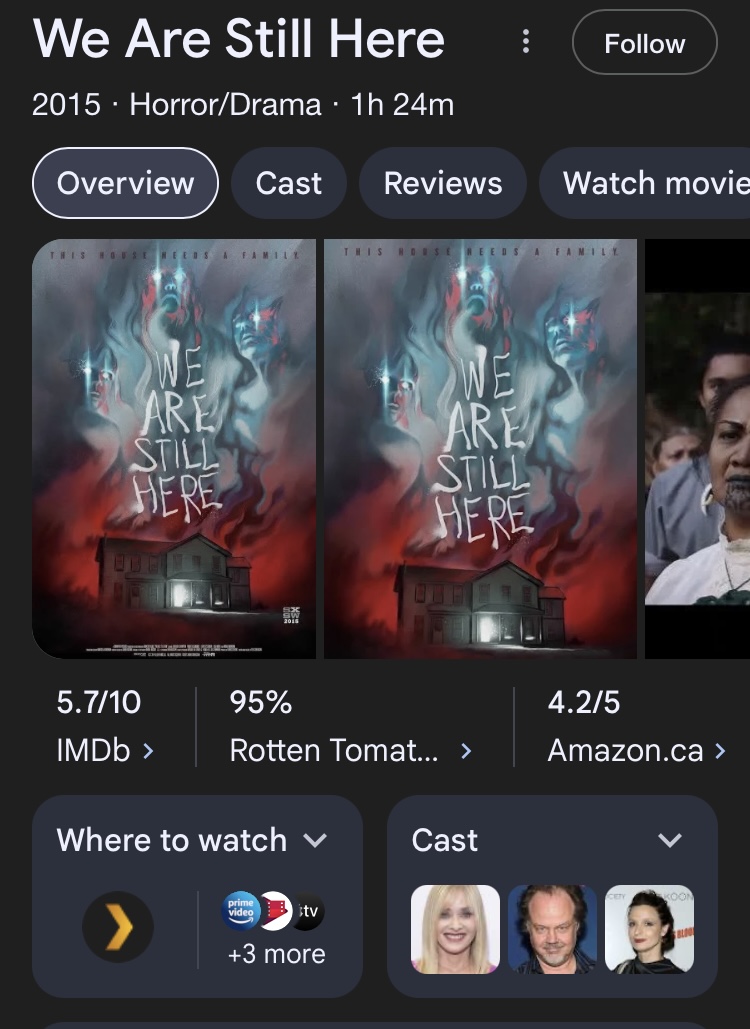Tap the Plex streaming service icon
This screenshot has height=1029, width=750.
pyautogui.click(x=118, y=927)
